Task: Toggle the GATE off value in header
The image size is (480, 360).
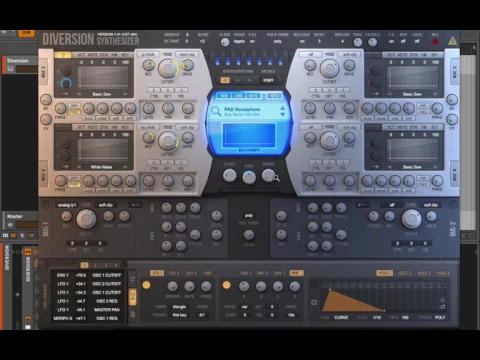Action: [x=417, y=41]
